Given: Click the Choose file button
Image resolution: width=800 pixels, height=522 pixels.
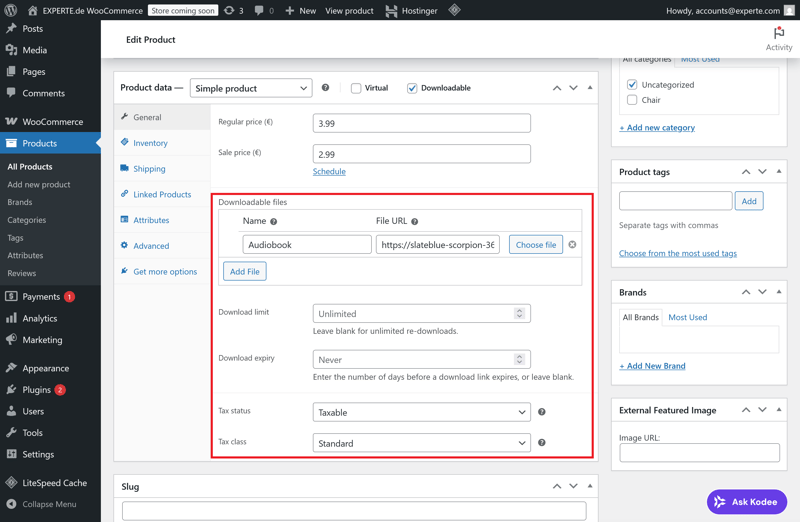Looking at the screenshot, I should pos(536,245).
